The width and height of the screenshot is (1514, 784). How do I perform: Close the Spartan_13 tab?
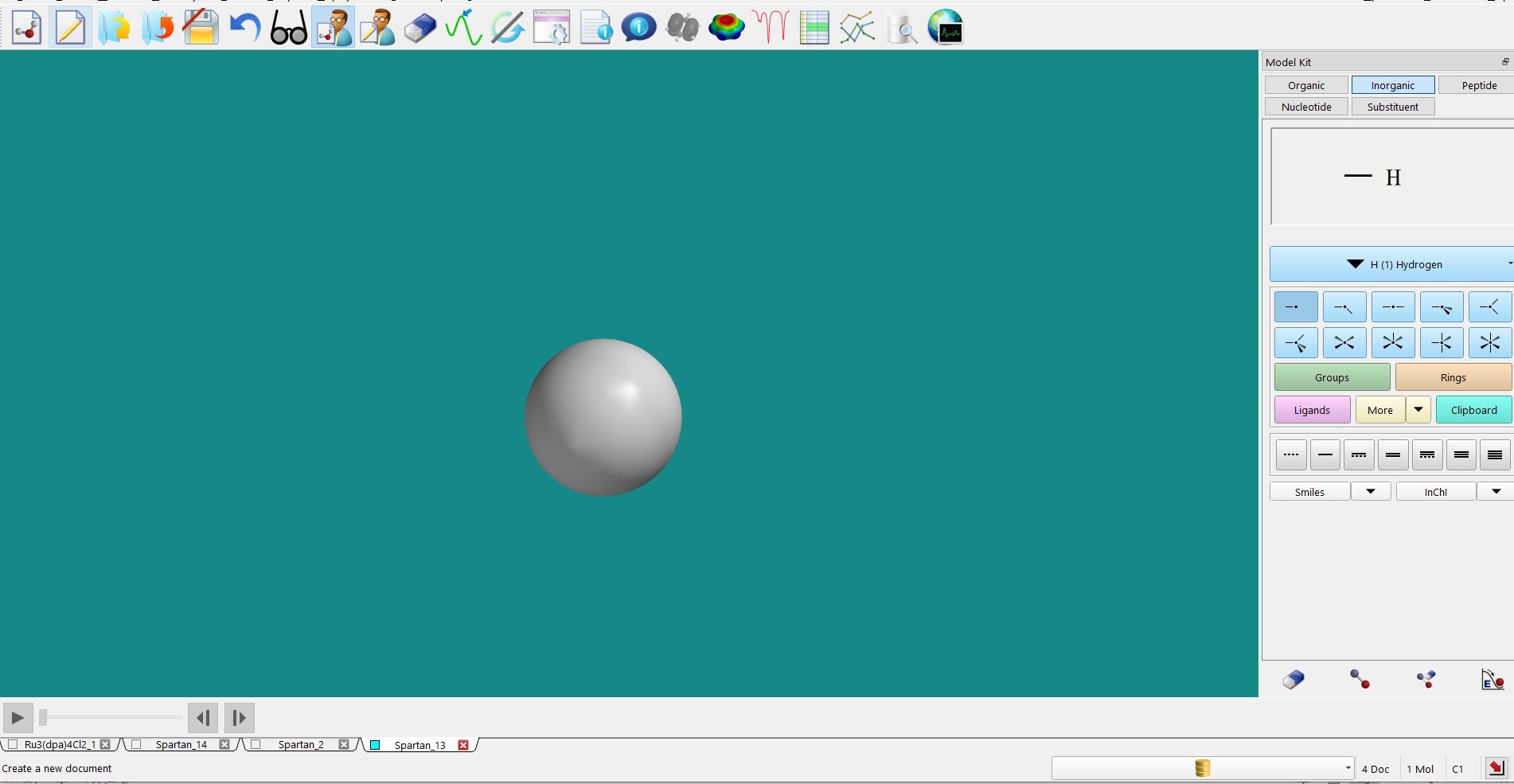point(463,745)
